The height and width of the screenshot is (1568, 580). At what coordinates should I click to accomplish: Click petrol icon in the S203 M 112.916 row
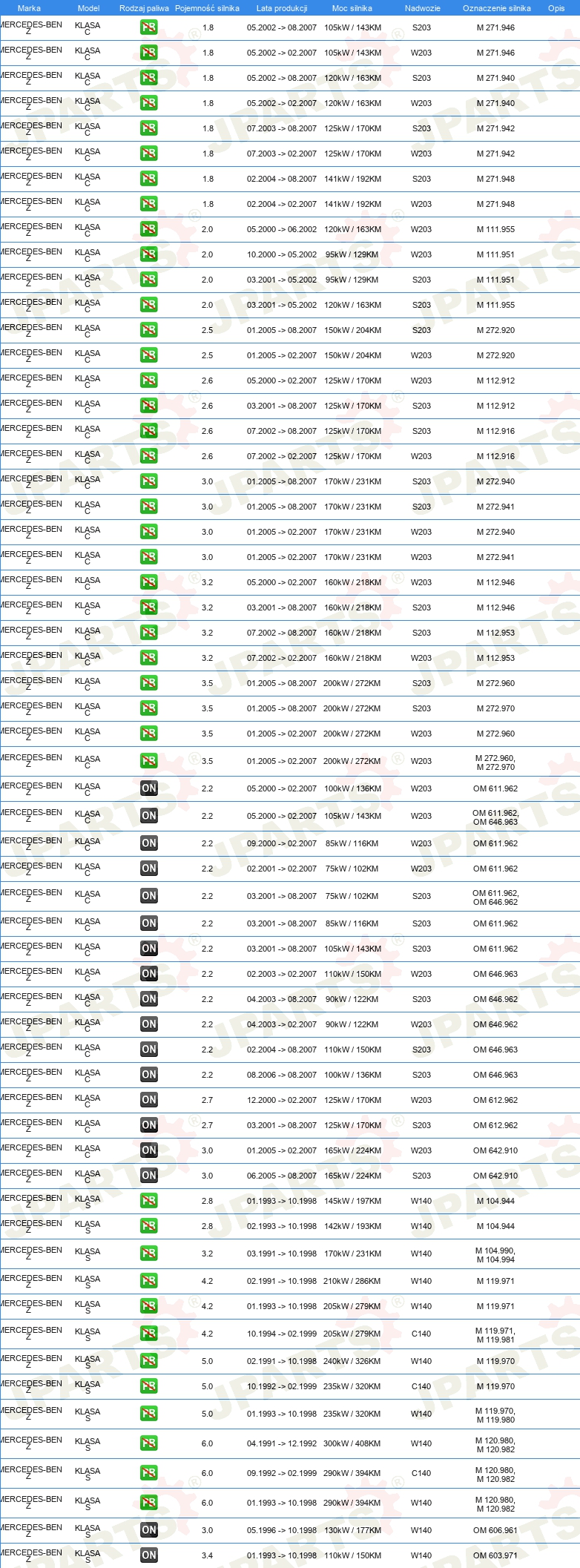148,431
